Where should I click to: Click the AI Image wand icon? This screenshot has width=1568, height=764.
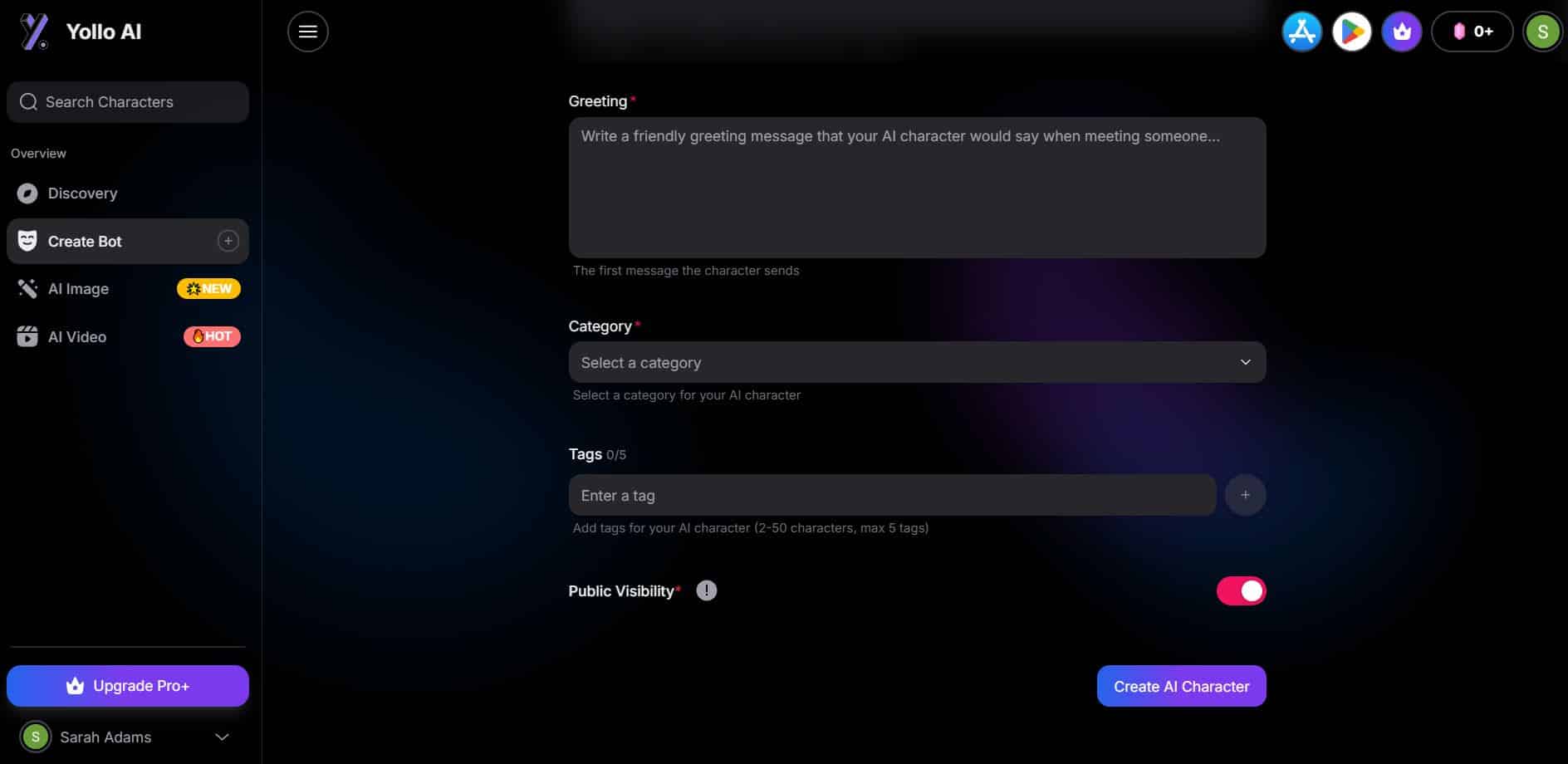click(x=27, y=289)
